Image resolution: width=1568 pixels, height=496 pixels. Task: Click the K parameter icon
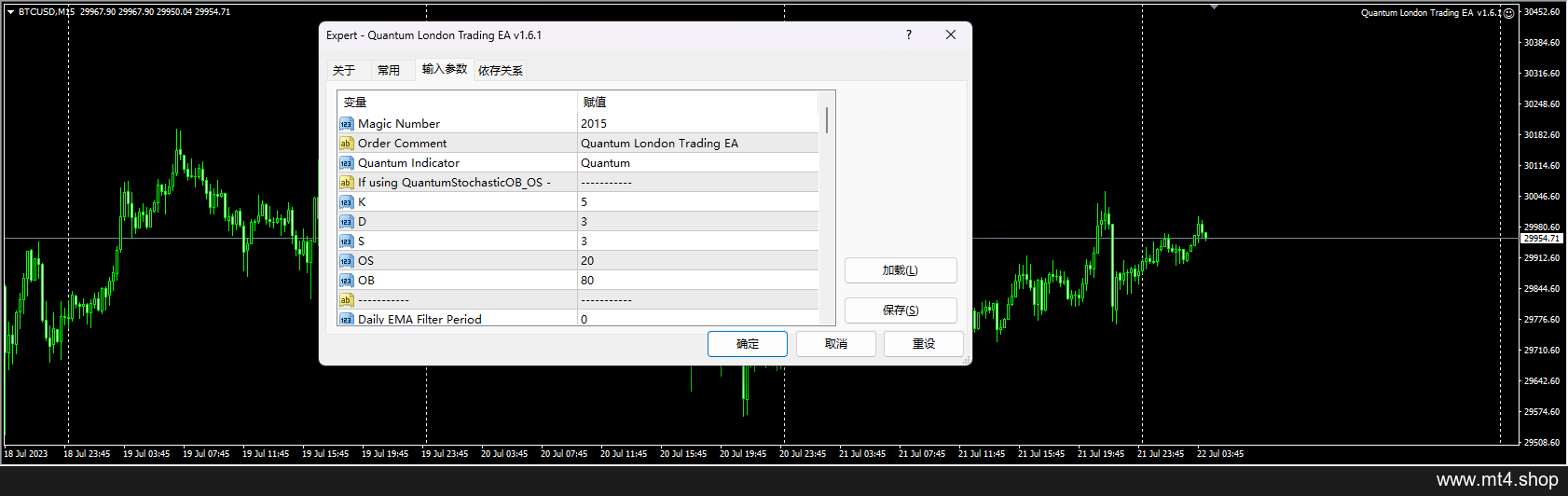tap(346, 202)
